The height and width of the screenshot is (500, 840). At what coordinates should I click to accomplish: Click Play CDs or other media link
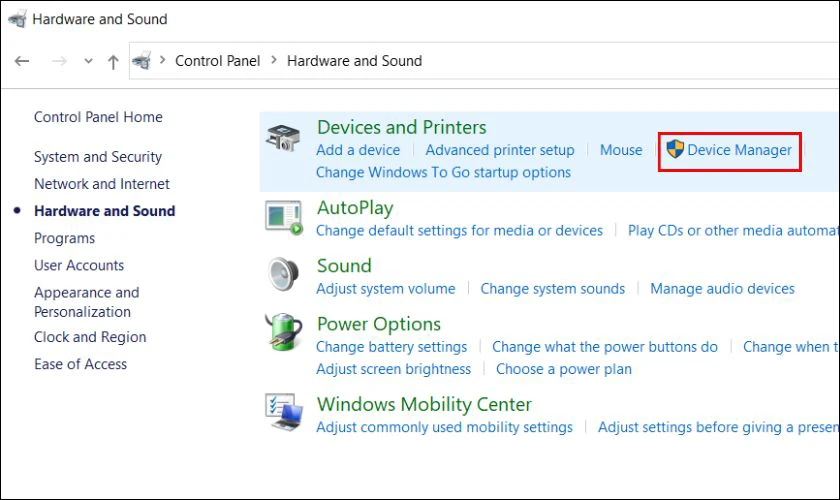(x=733, y=230)
